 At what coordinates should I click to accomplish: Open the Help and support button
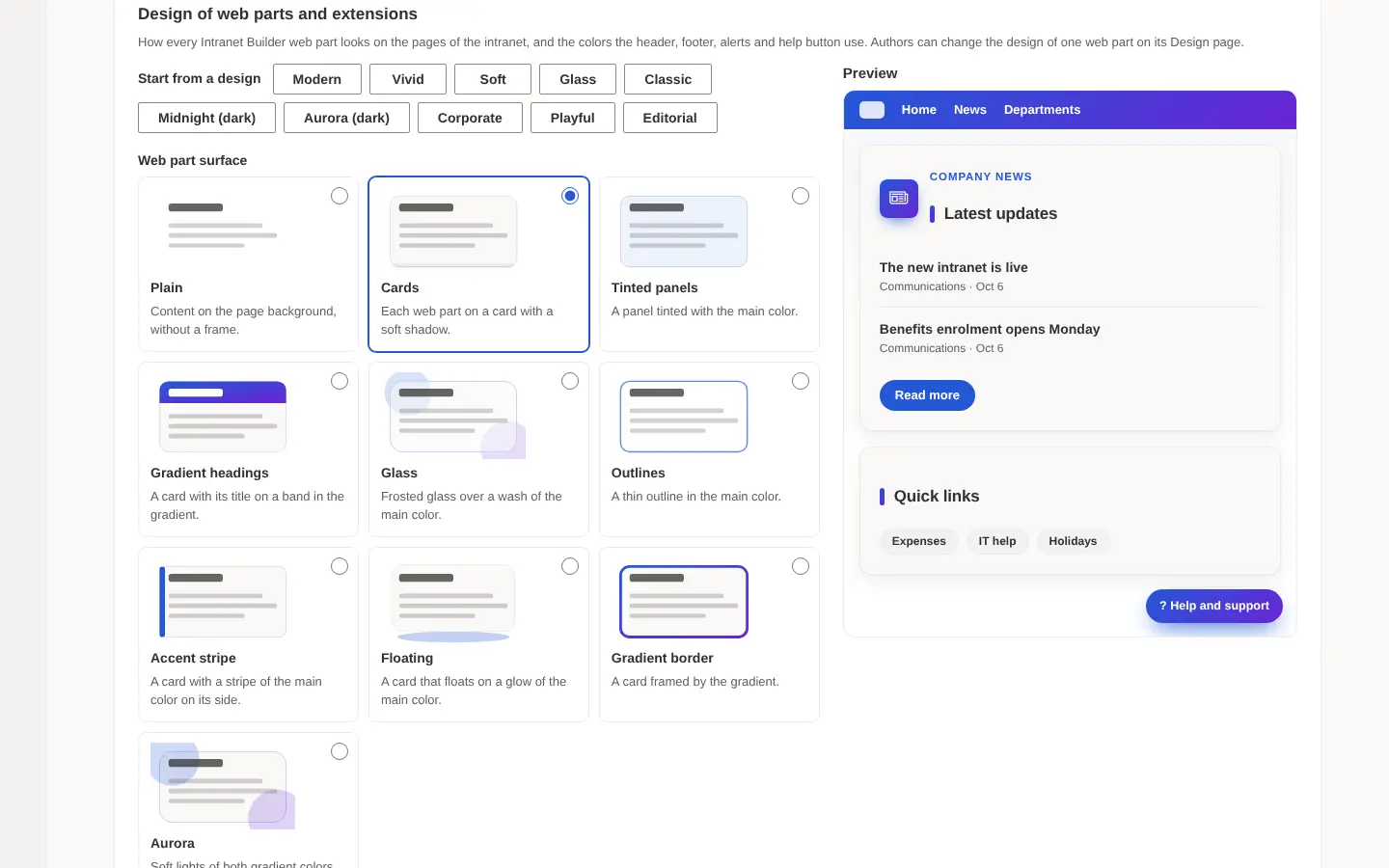[x=1214, y=606]
